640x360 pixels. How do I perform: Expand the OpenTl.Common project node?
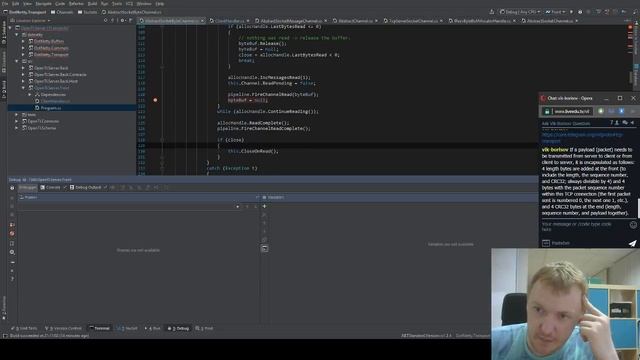pyautogui.click(x=17, y=121)
